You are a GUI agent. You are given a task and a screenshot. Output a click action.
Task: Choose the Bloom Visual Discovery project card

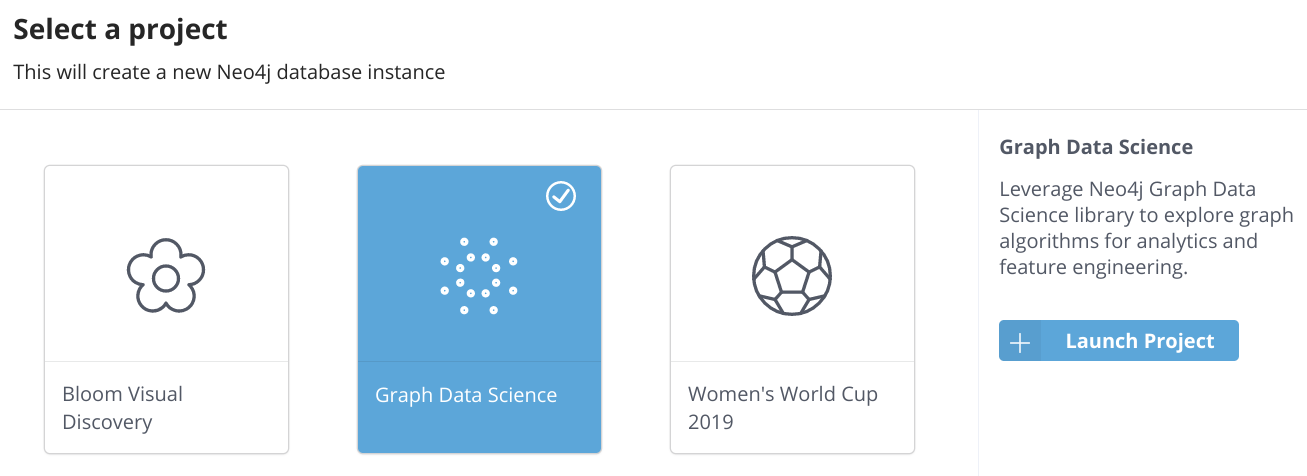coord(166,308)
